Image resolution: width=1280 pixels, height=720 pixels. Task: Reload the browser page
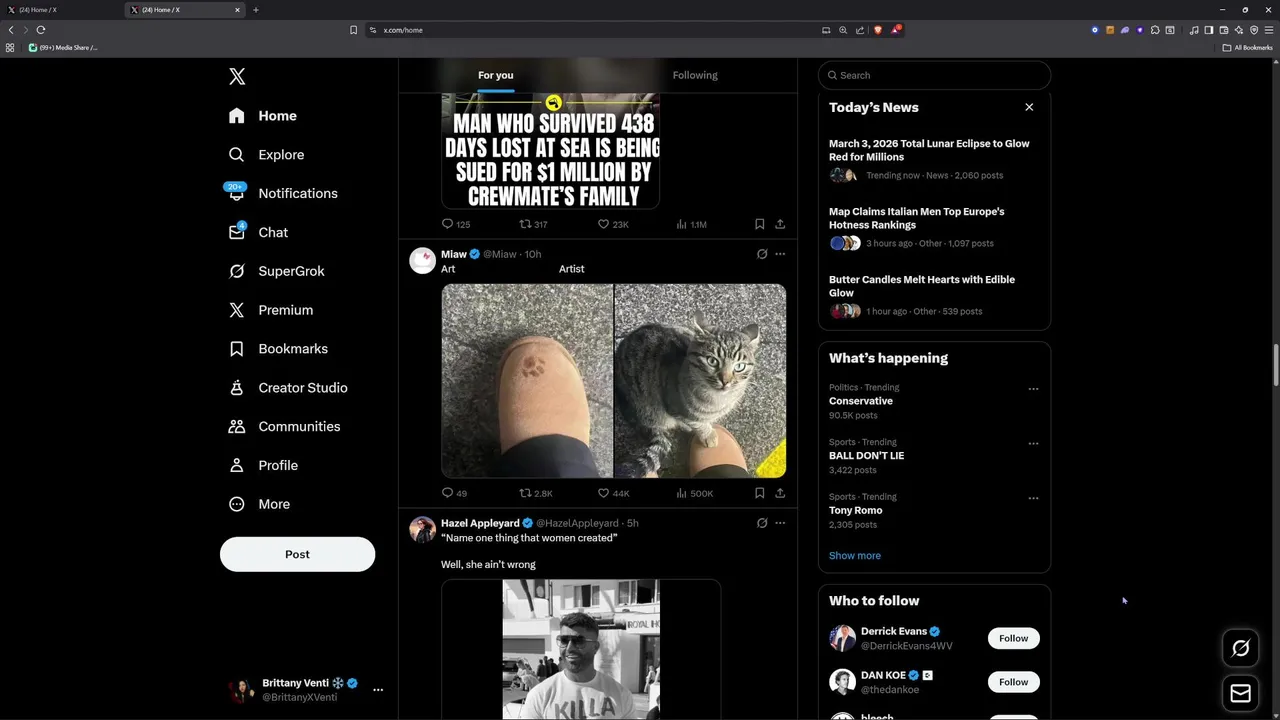41,30
